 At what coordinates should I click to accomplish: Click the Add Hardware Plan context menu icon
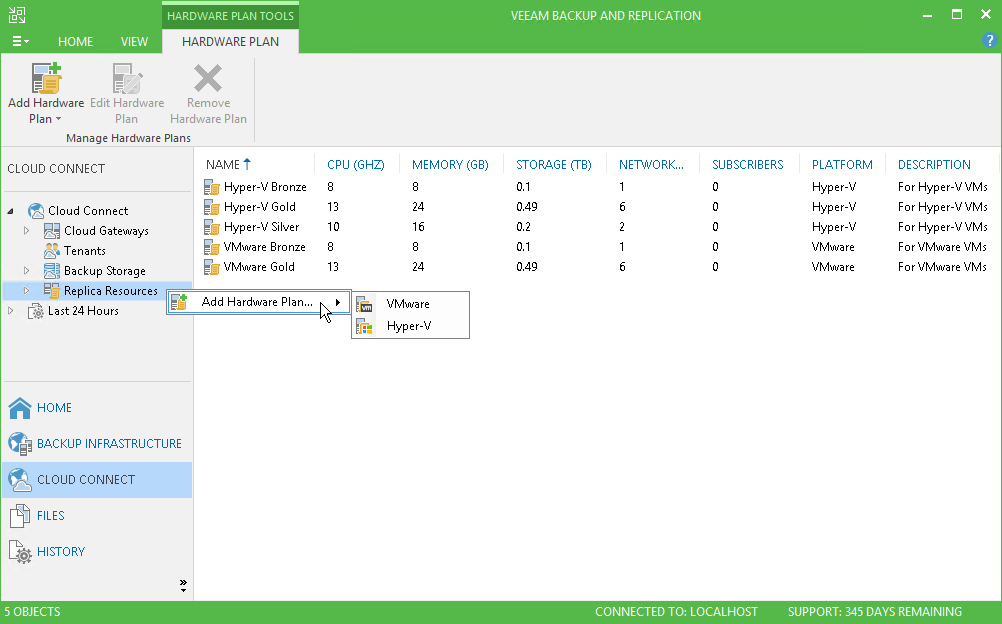[x=179, y=302]
